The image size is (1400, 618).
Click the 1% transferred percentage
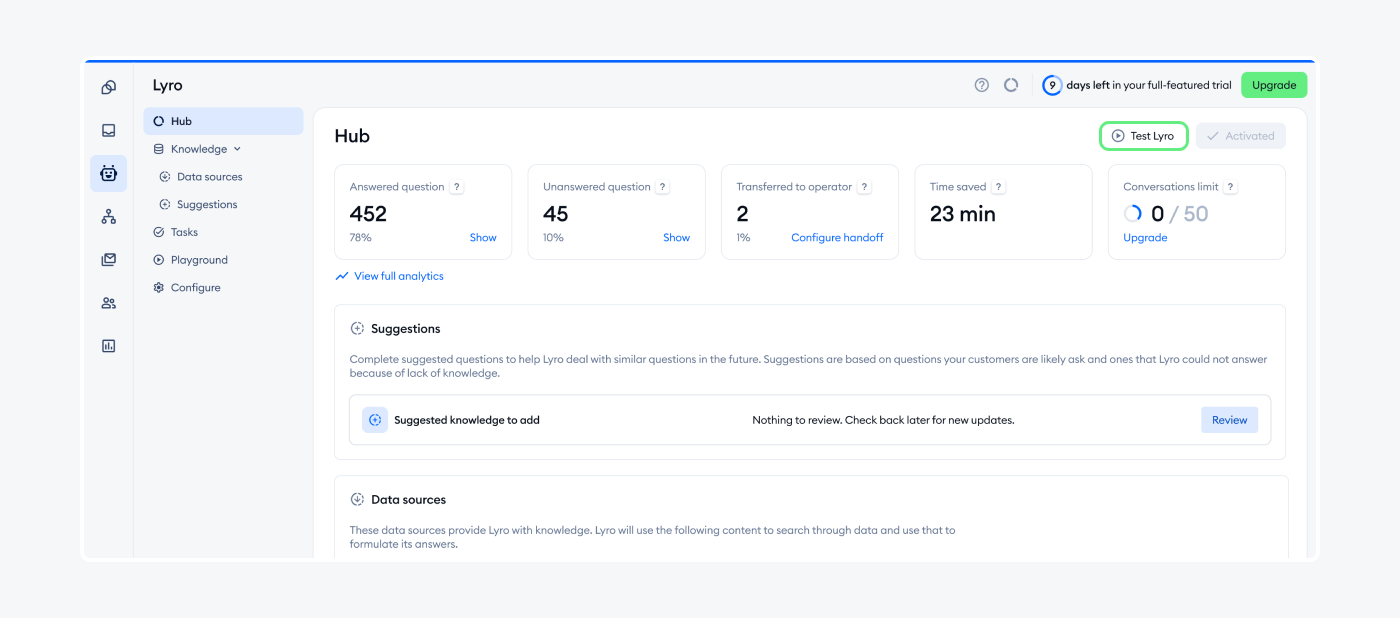pyautogui.click(x=743, y=238)
